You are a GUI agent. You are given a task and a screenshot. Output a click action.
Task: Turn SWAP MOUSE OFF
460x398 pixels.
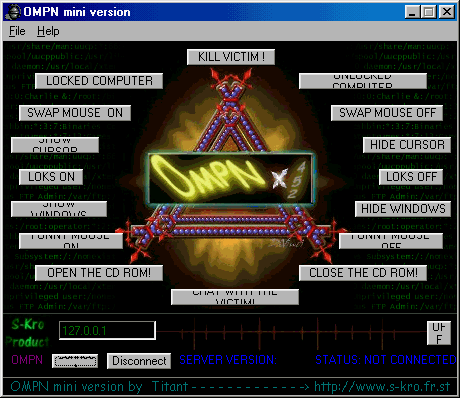pos(387,113)
